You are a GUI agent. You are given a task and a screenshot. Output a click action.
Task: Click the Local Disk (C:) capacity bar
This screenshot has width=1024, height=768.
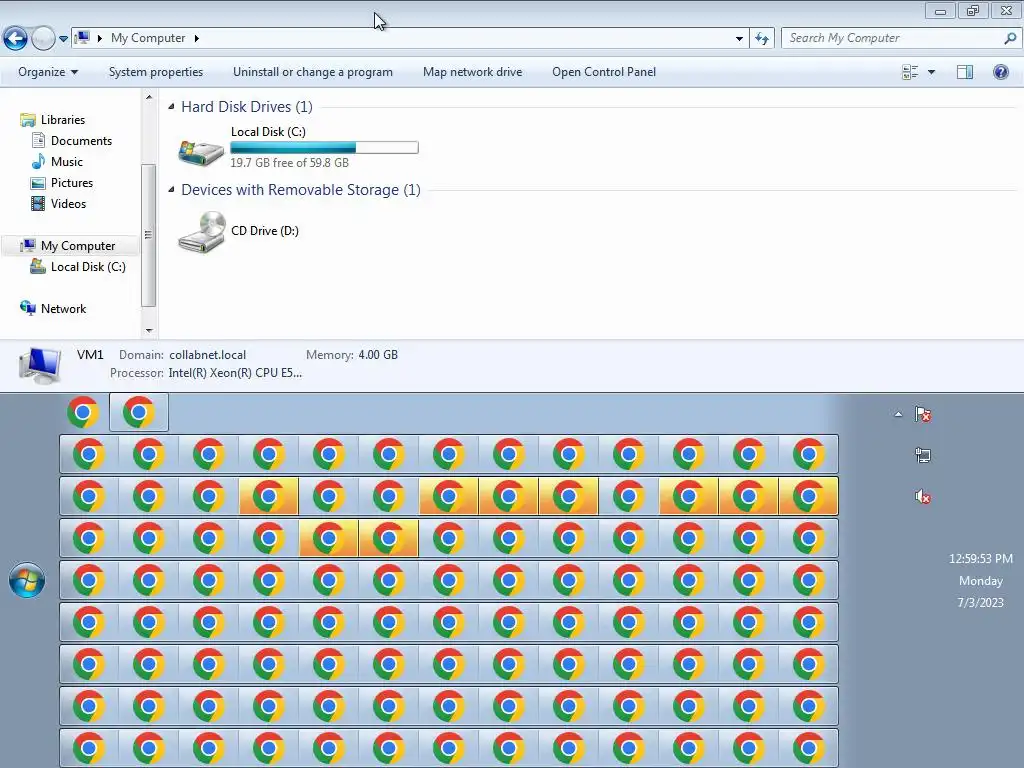click(x=324, y=148)
